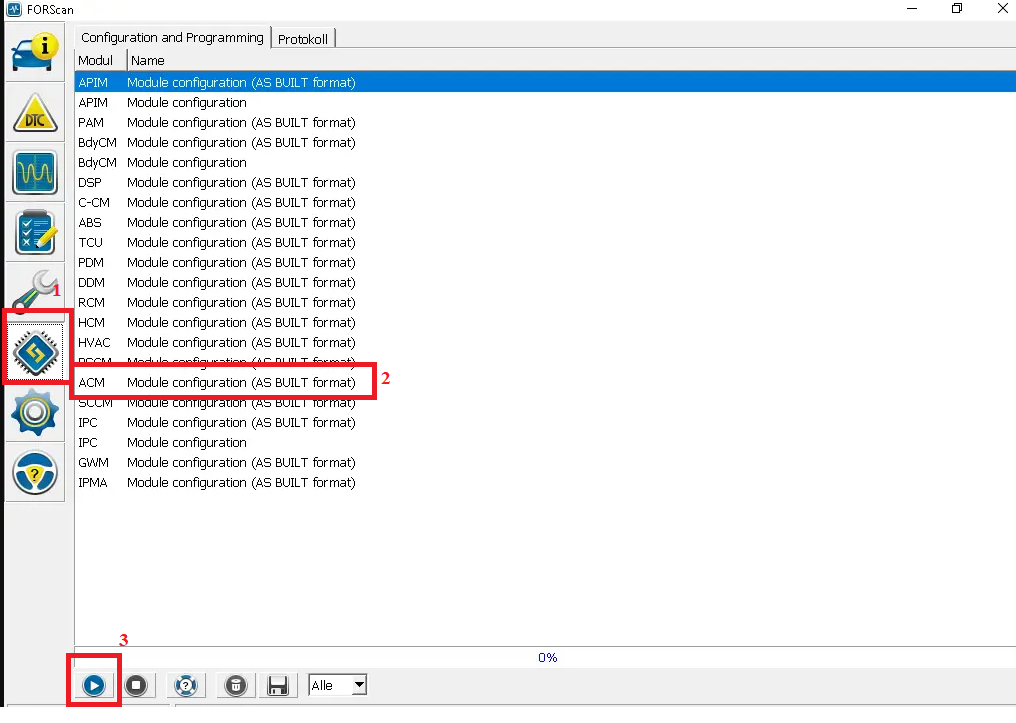1016x723 pixels.
Task: Open the steering wheel help section
Action: click(x=35, y=472)
